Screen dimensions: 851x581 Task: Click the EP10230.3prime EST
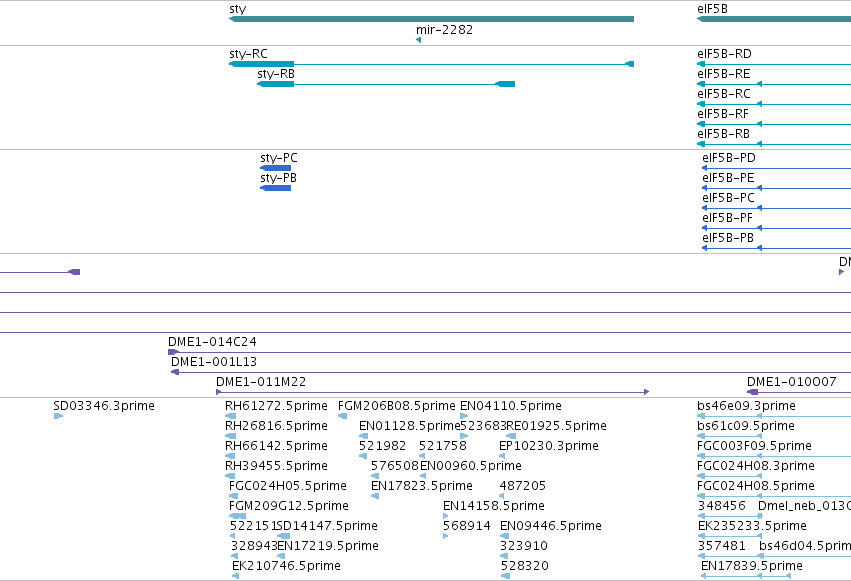(x=502, y=456)
